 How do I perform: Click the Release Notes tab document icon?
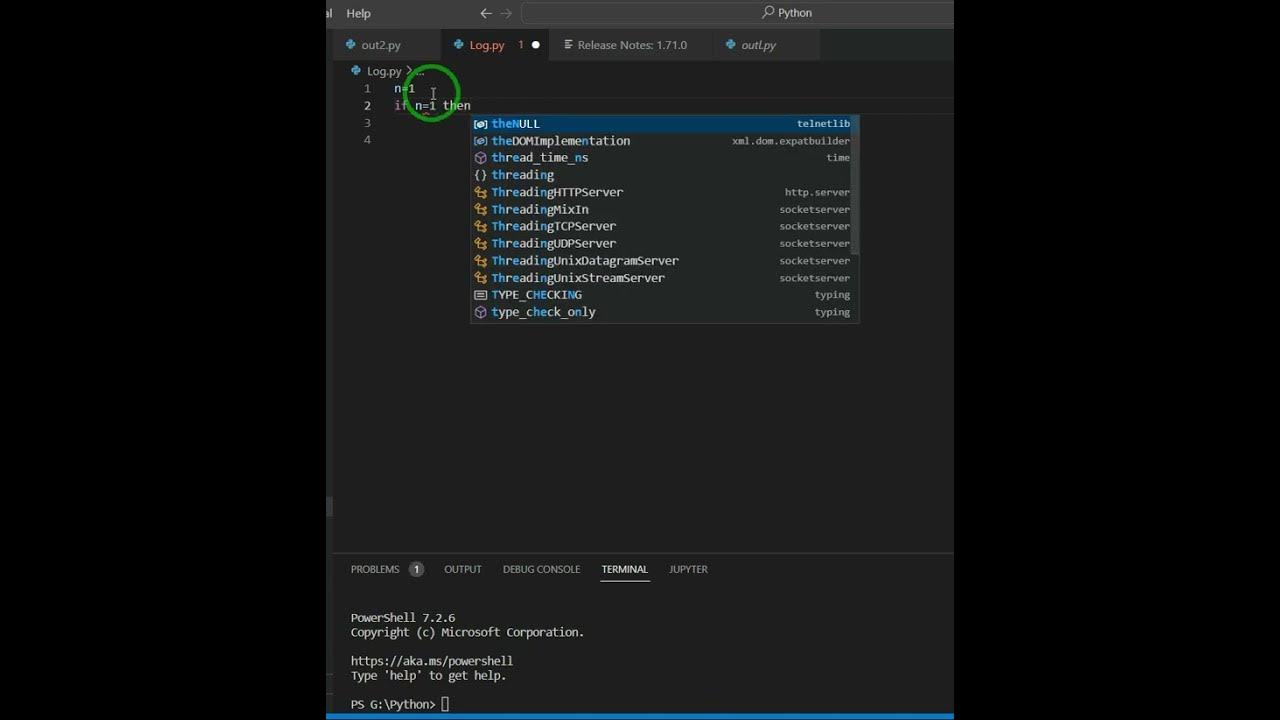point(568,45)
